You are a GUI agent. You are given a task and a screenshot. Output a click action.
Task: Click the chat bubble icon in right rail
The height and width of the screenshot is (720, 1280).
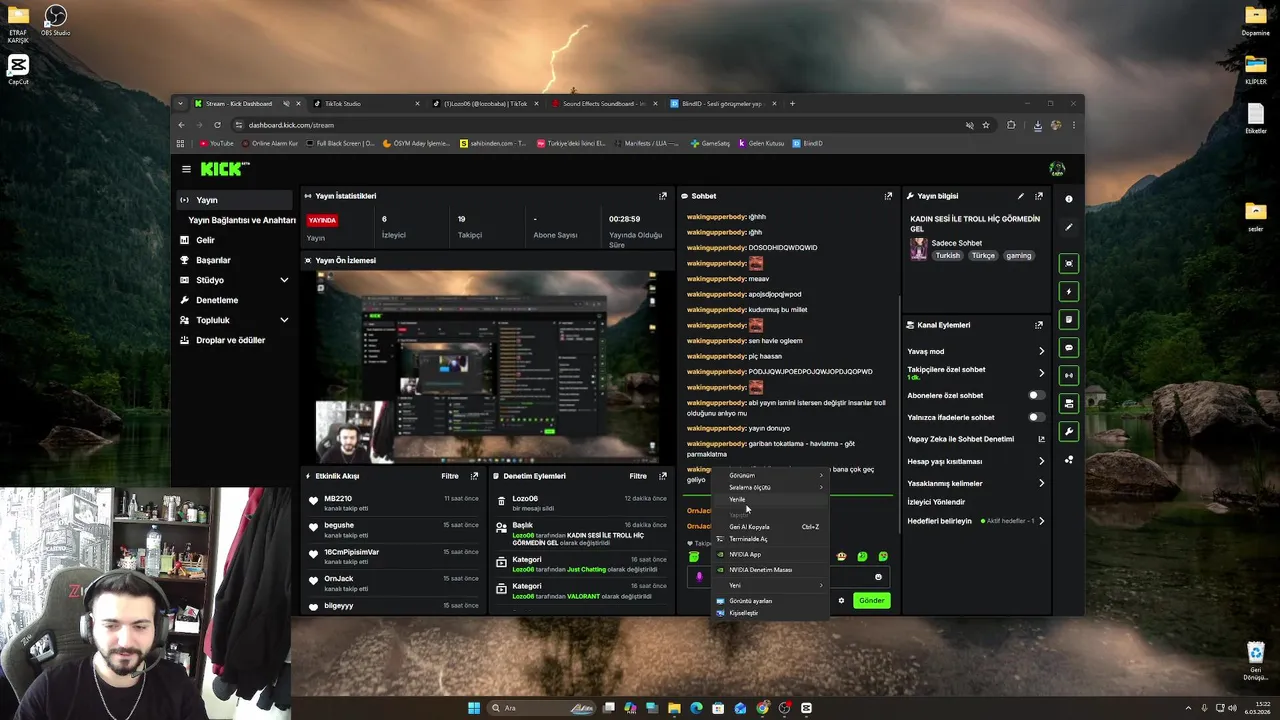click(x=1069, y=348)
